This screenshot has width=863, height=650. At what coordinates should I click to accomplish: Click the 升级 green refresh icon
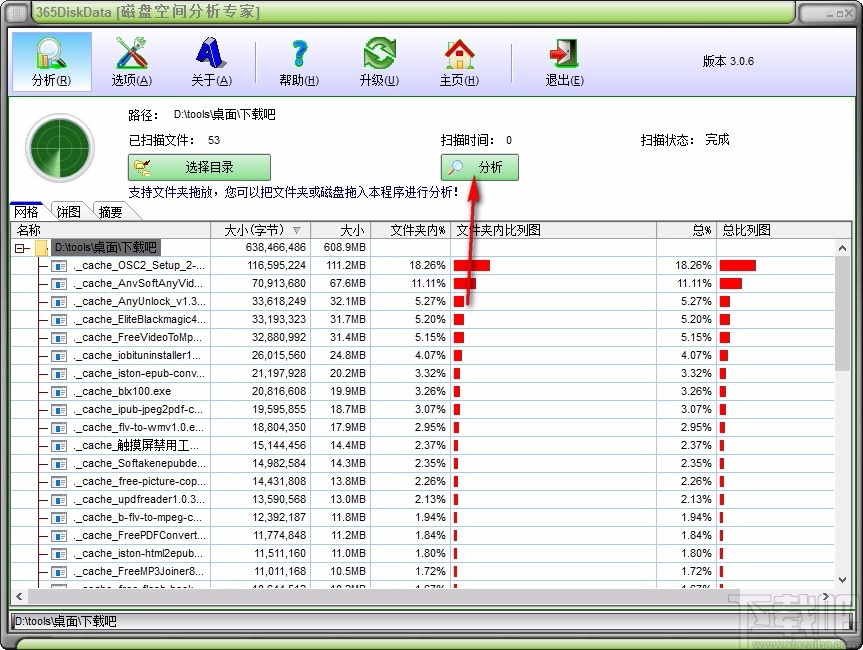[378, 55]
